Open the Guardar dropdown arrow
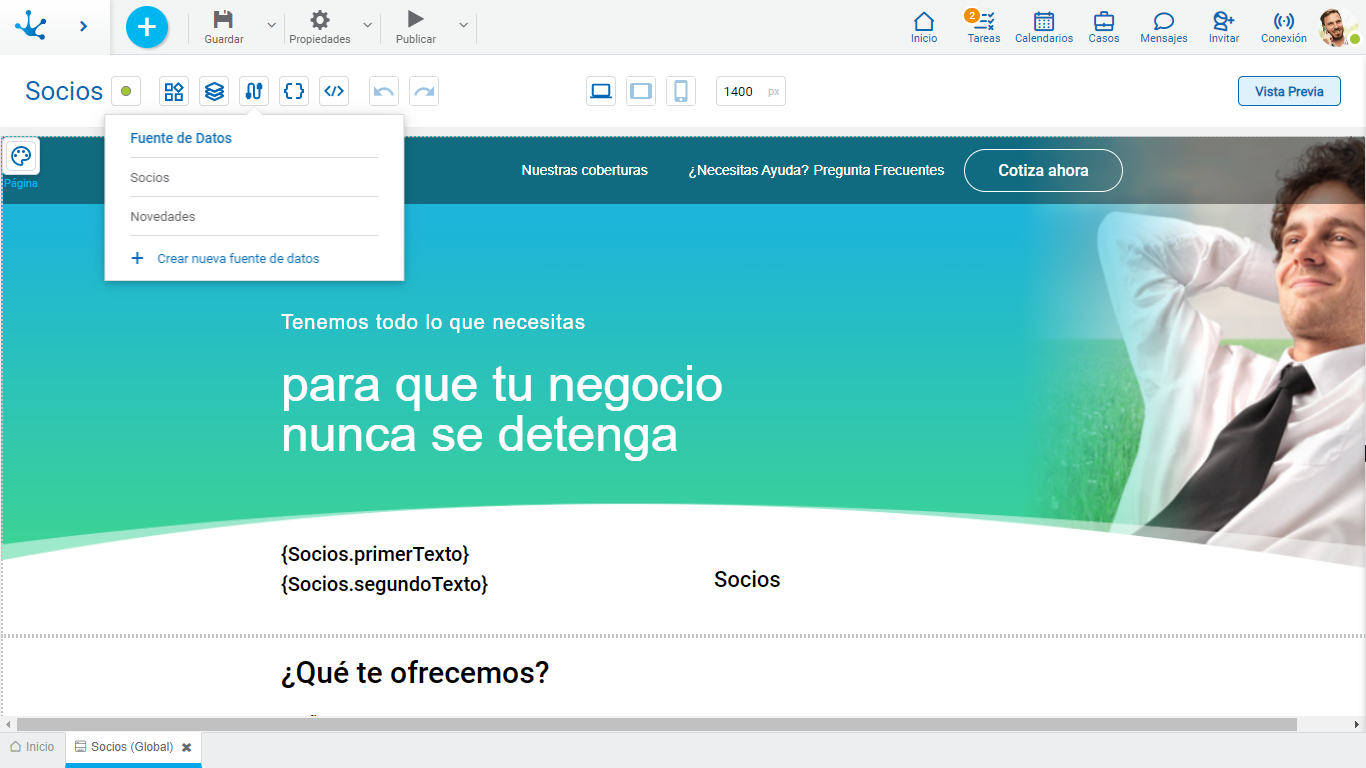Viewport: 1366px width, 768px height. coord(271,25)
